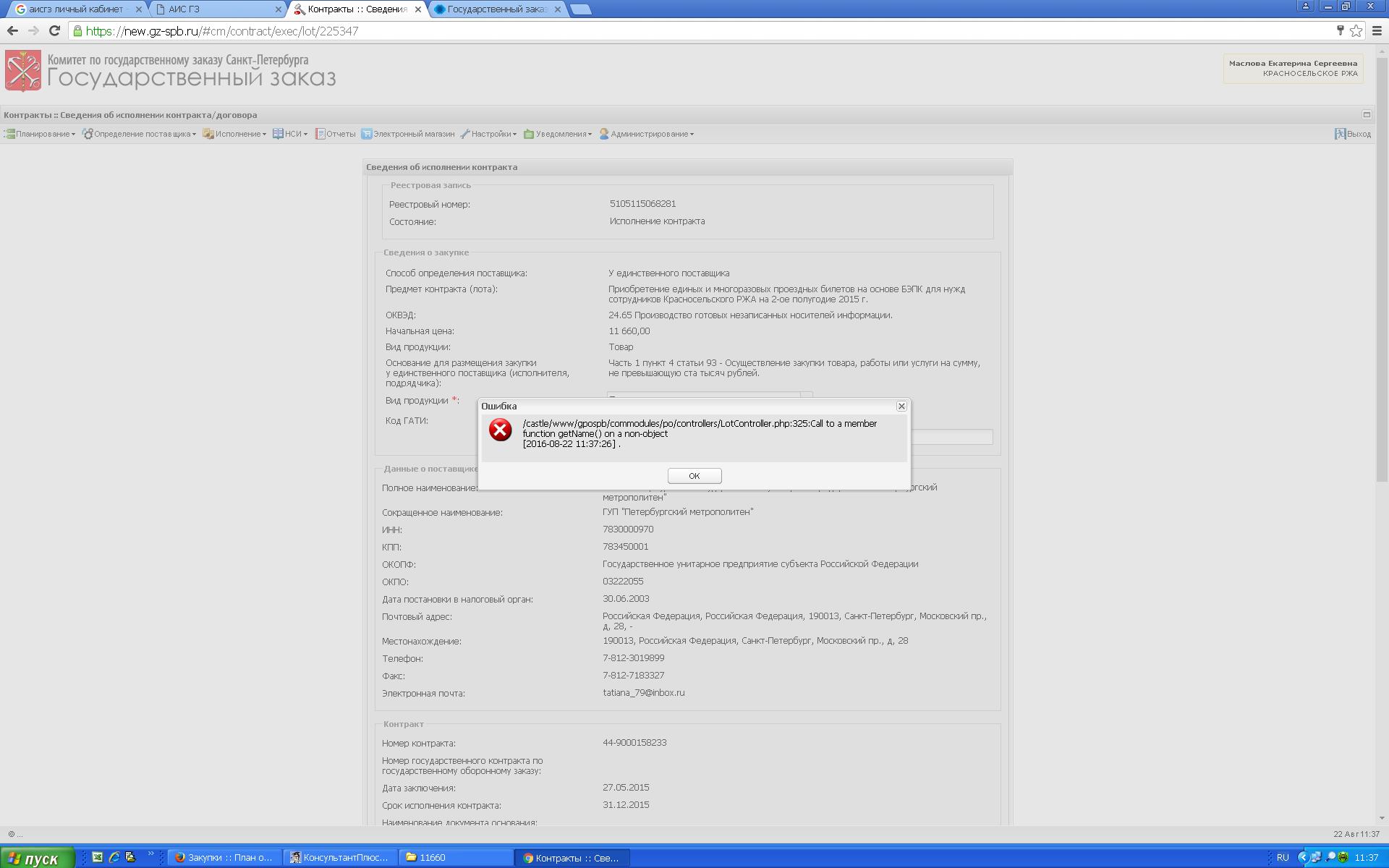Switch to КонсультантПлюс taskbar window
This screenshot has width=1389, height=868.
[340, 858]
